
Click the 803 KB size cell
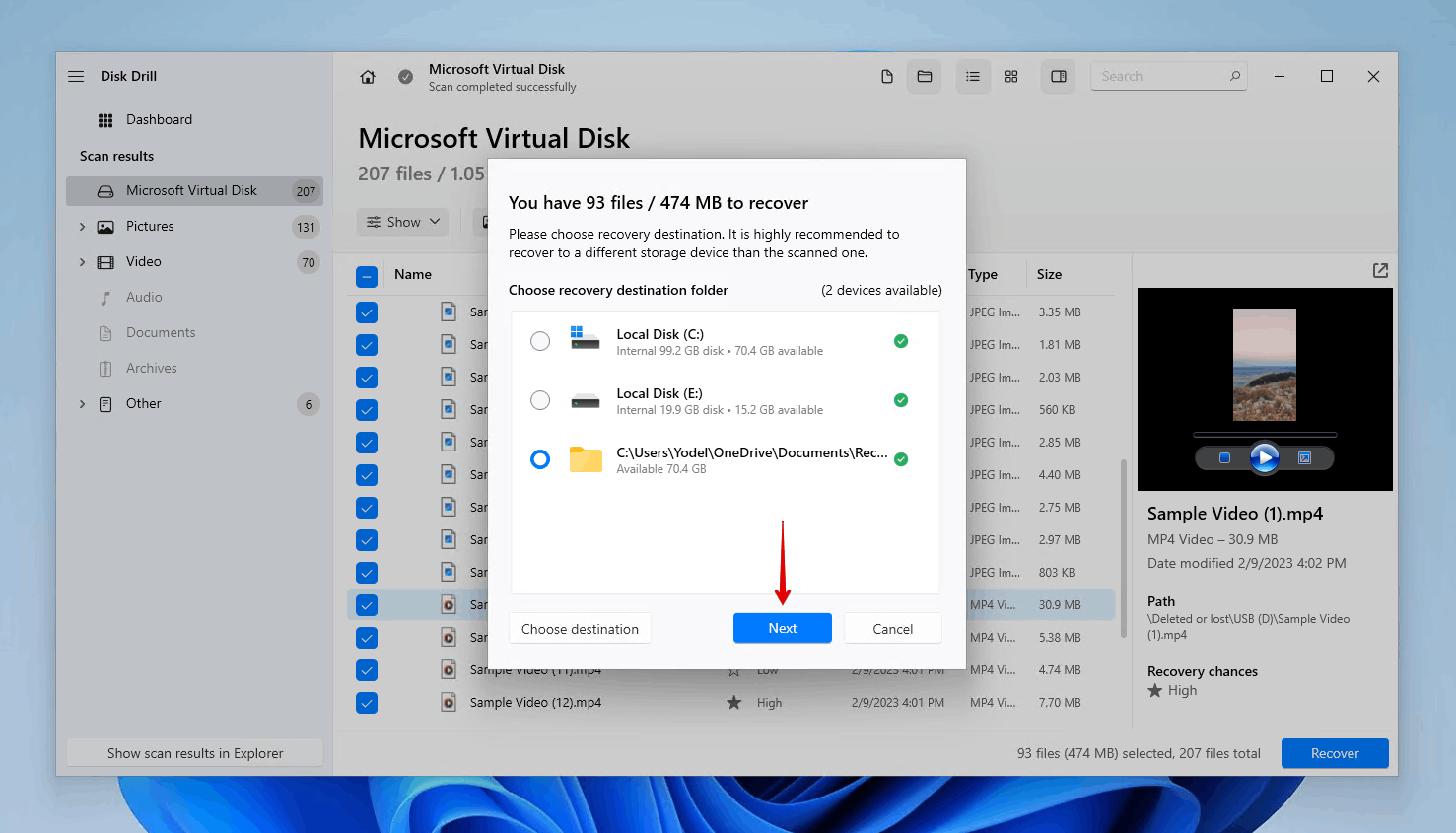tap(1057, 573)
